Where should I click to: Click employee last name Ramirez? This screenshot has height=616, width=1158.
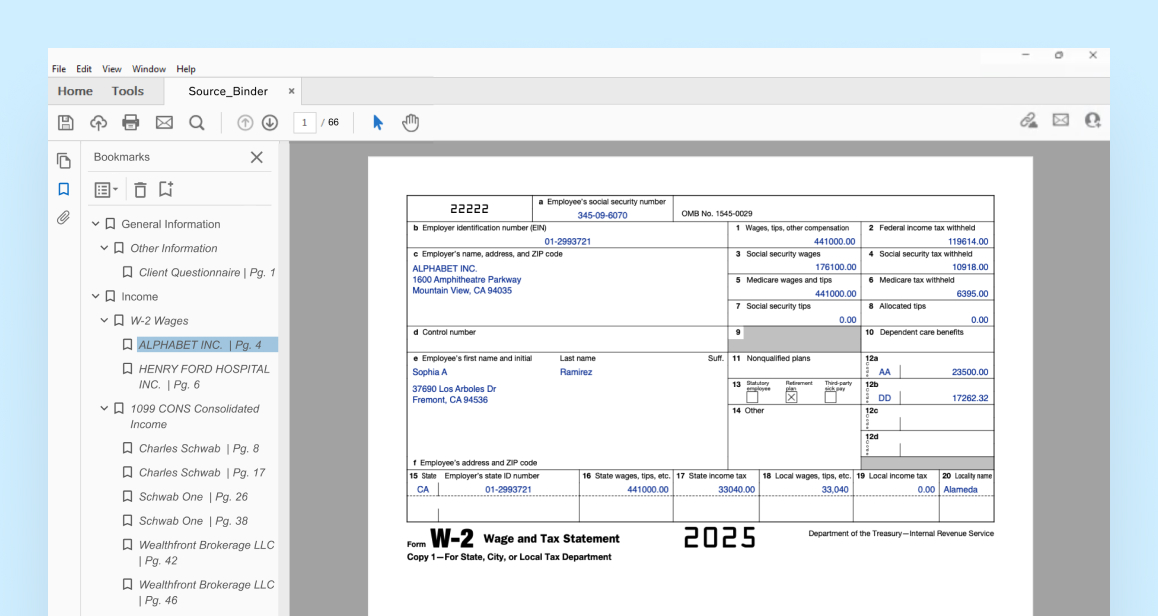pyautogui.click(x=576, y=372)
